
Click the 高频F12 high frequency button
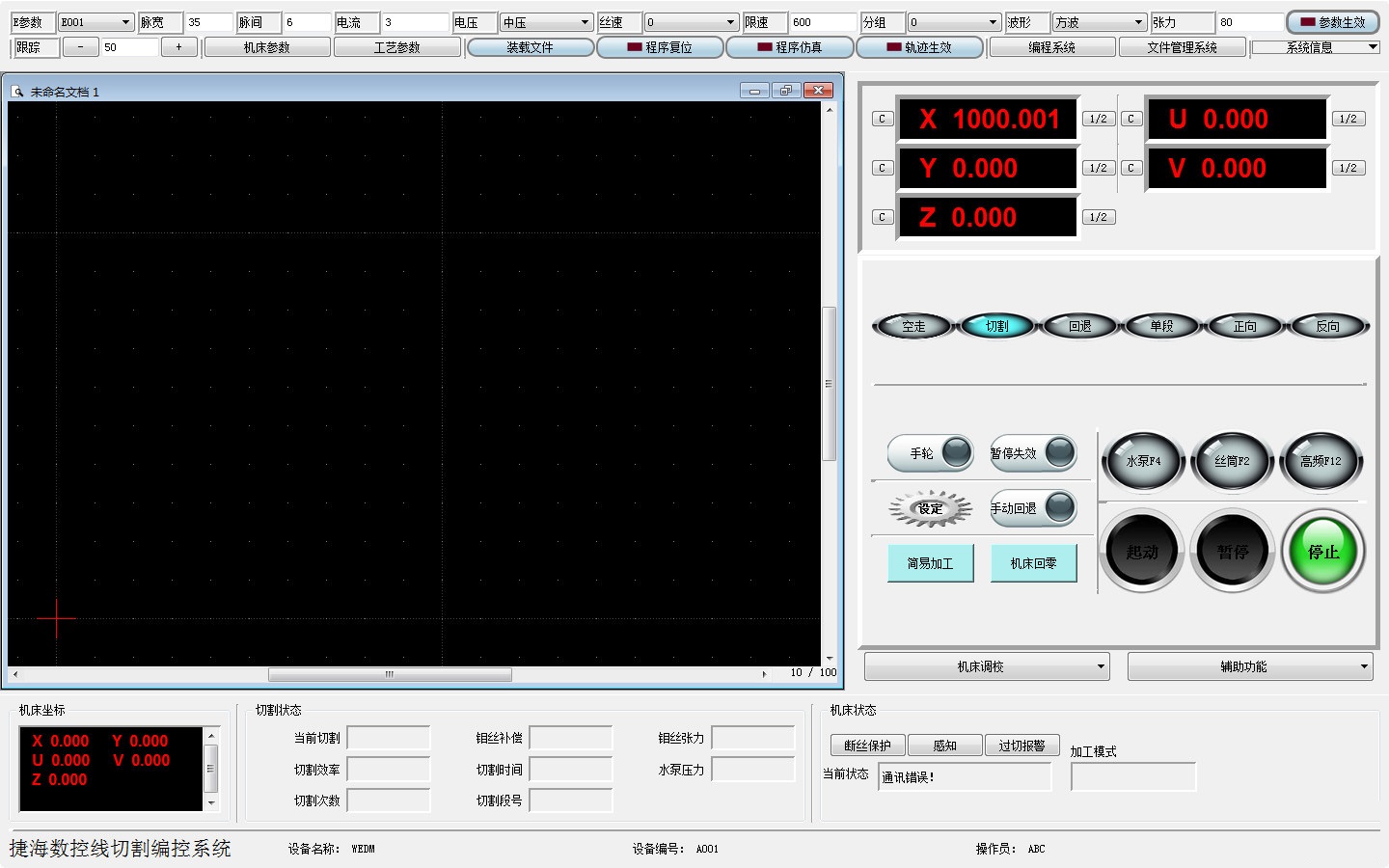(x=1321, y=462)
